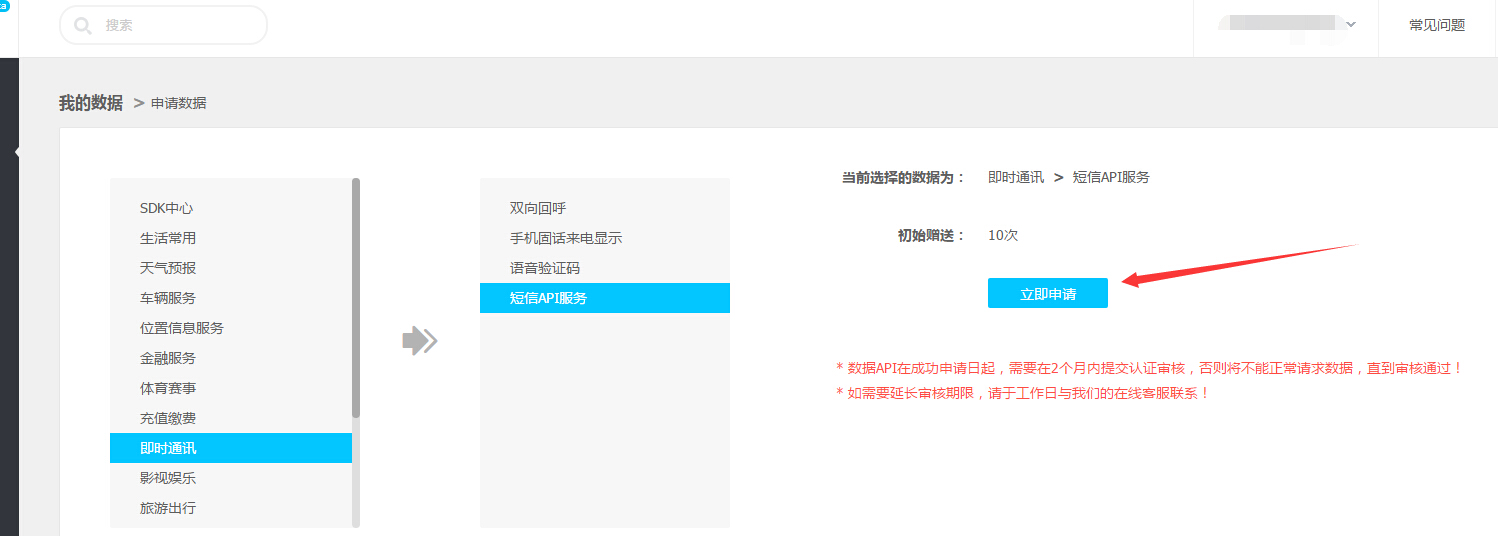This screenshot has width=1498, height=536.
Task: Open the account dropdown chevron
Action: [1351, 25]
